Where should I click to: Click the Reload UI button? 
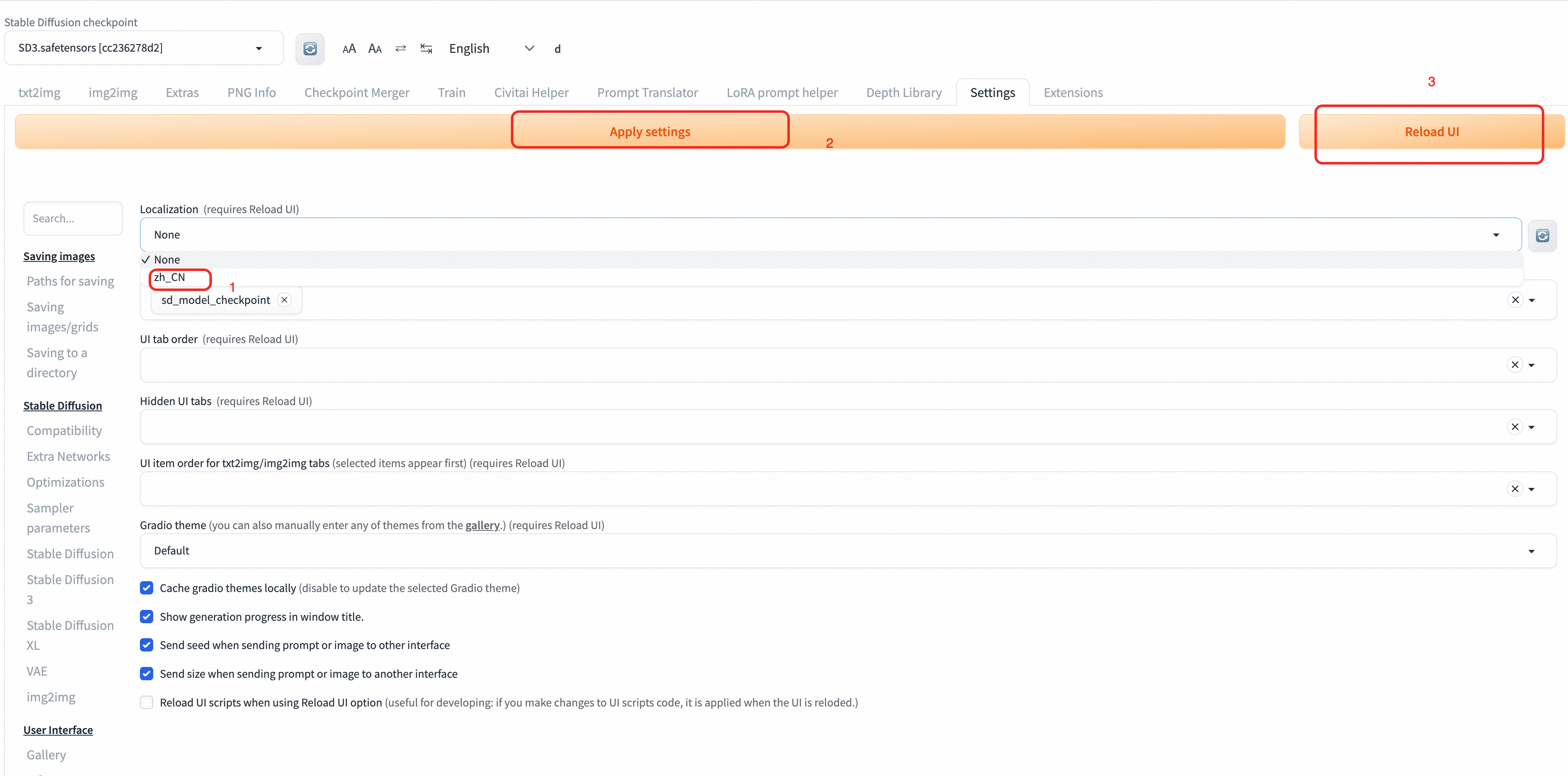(1432, 132)
